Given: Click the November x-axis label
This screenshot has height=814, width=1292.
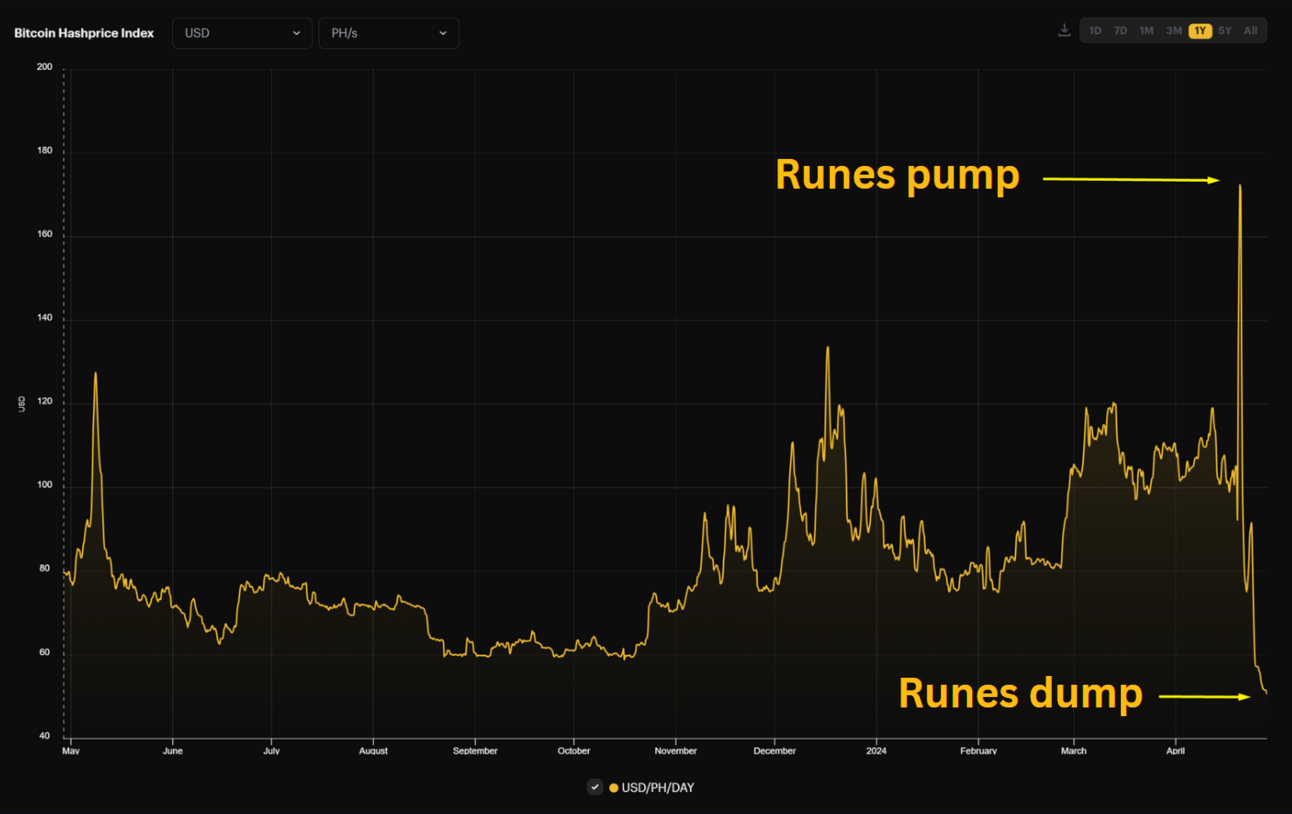Looking at the screenshot, I should (676, 750).
